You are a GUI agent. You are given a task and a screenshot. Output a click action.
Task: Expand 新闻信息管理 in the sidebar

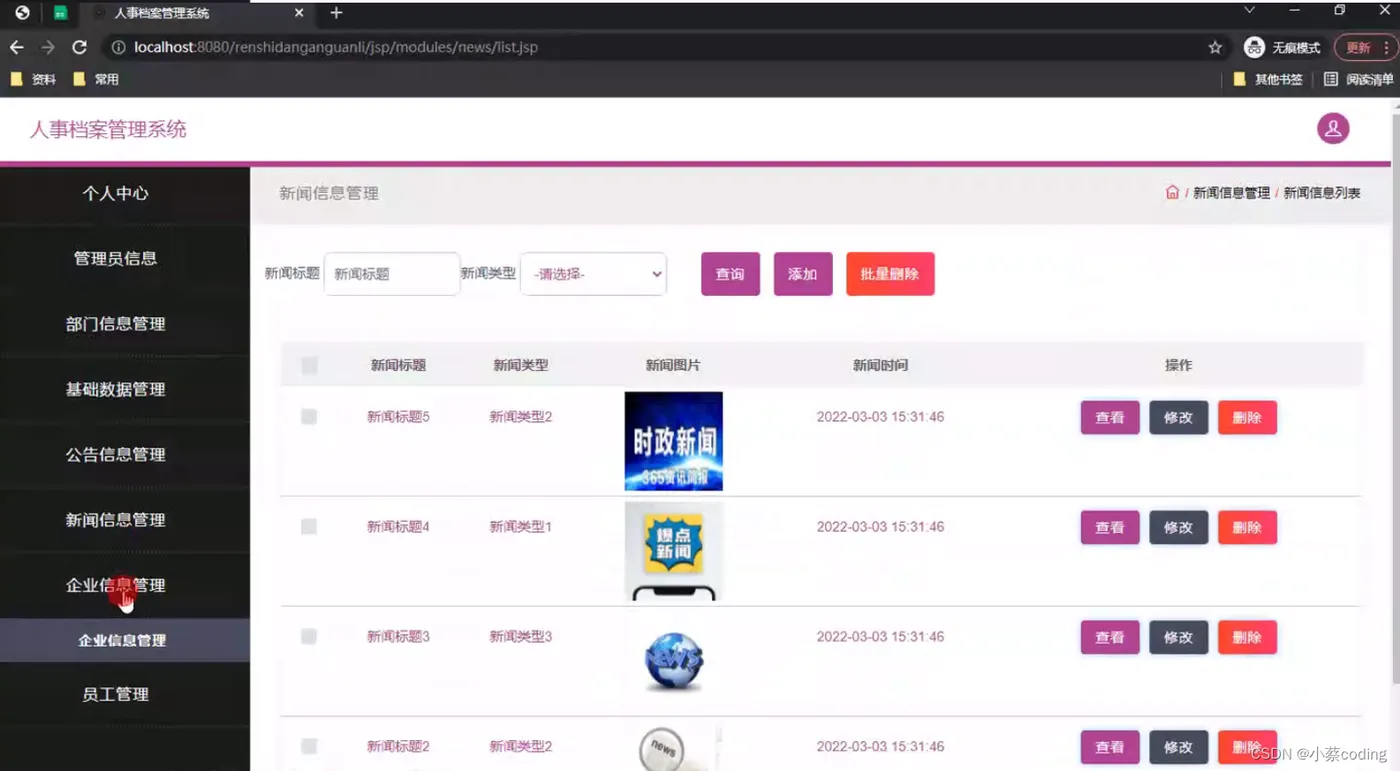click(116, 520)
